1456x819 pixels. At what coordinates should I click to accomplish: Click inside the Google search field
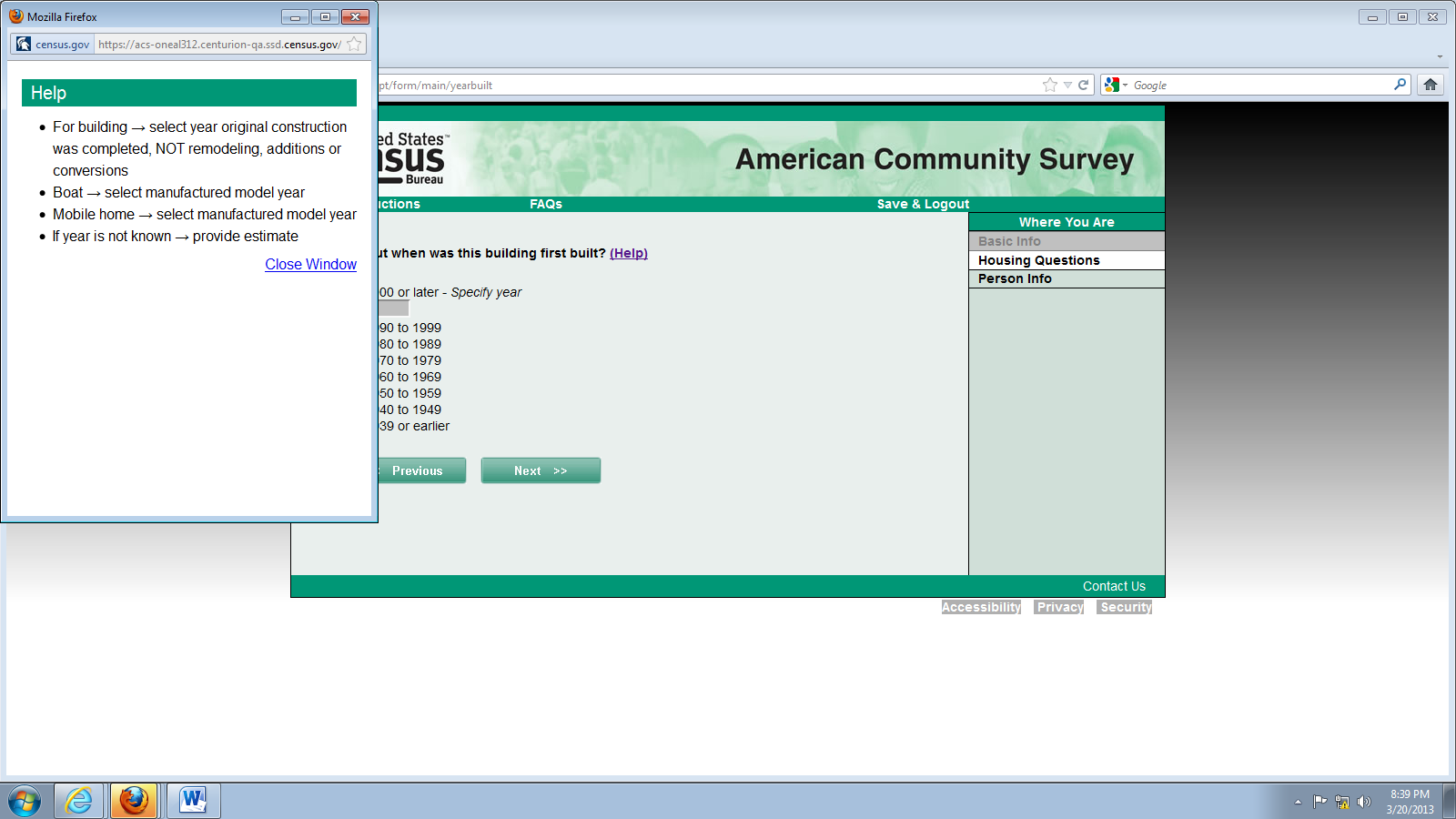(1260, 85)
